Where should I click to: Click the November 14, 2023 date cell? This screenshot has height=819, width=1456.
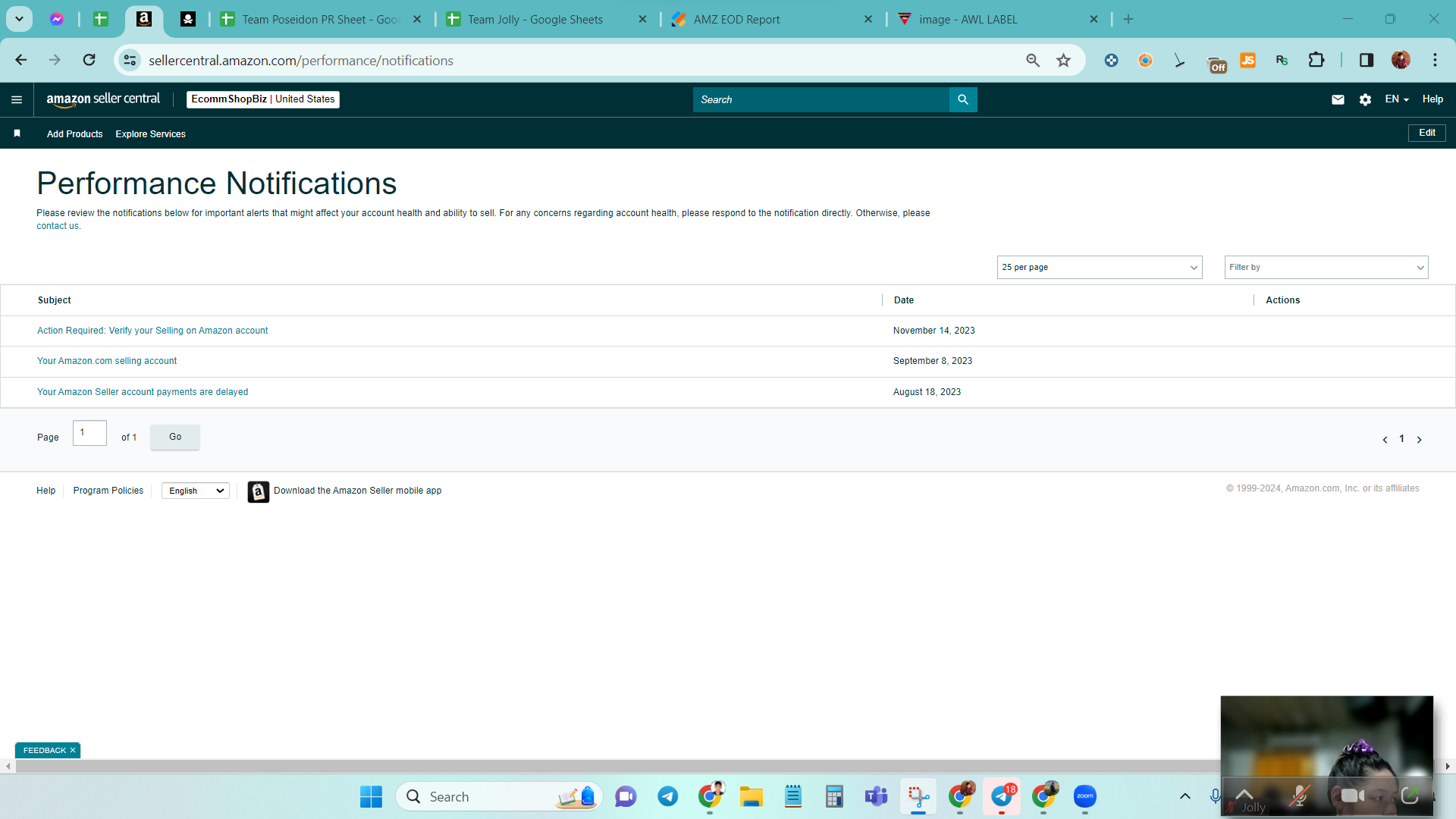(x=934, y=331)
